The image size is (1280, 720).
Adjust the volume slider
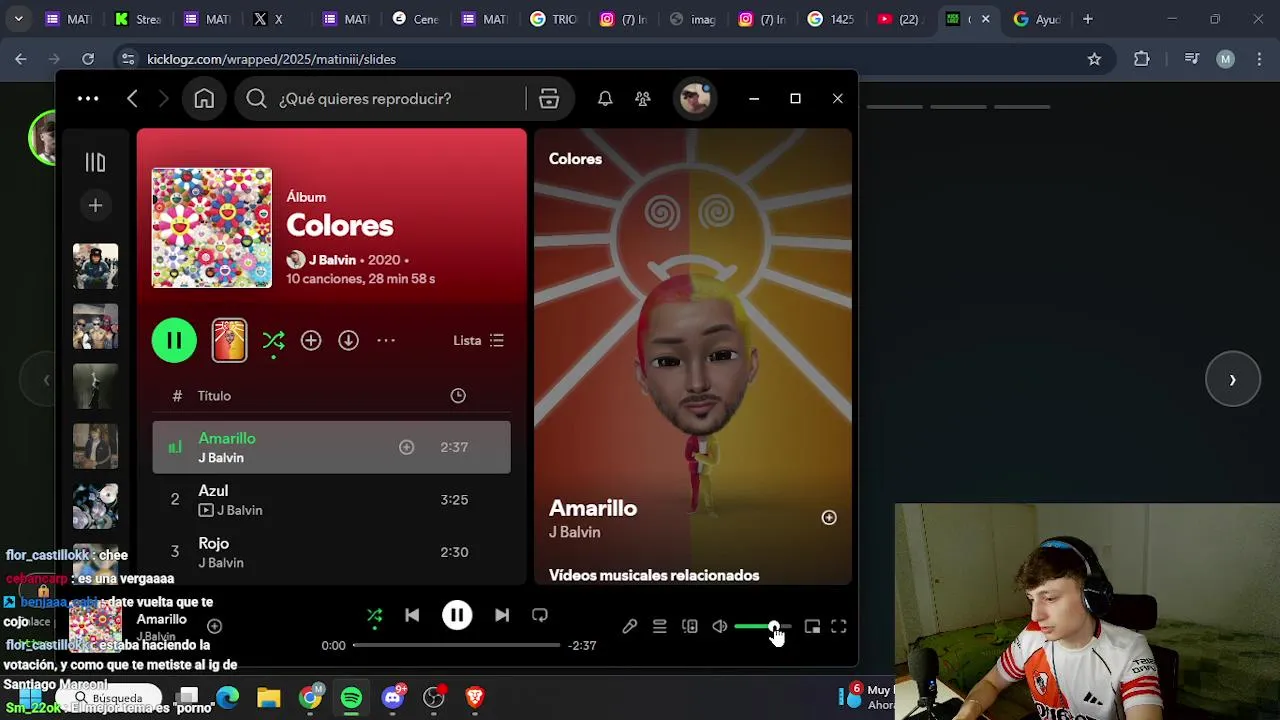762,627
